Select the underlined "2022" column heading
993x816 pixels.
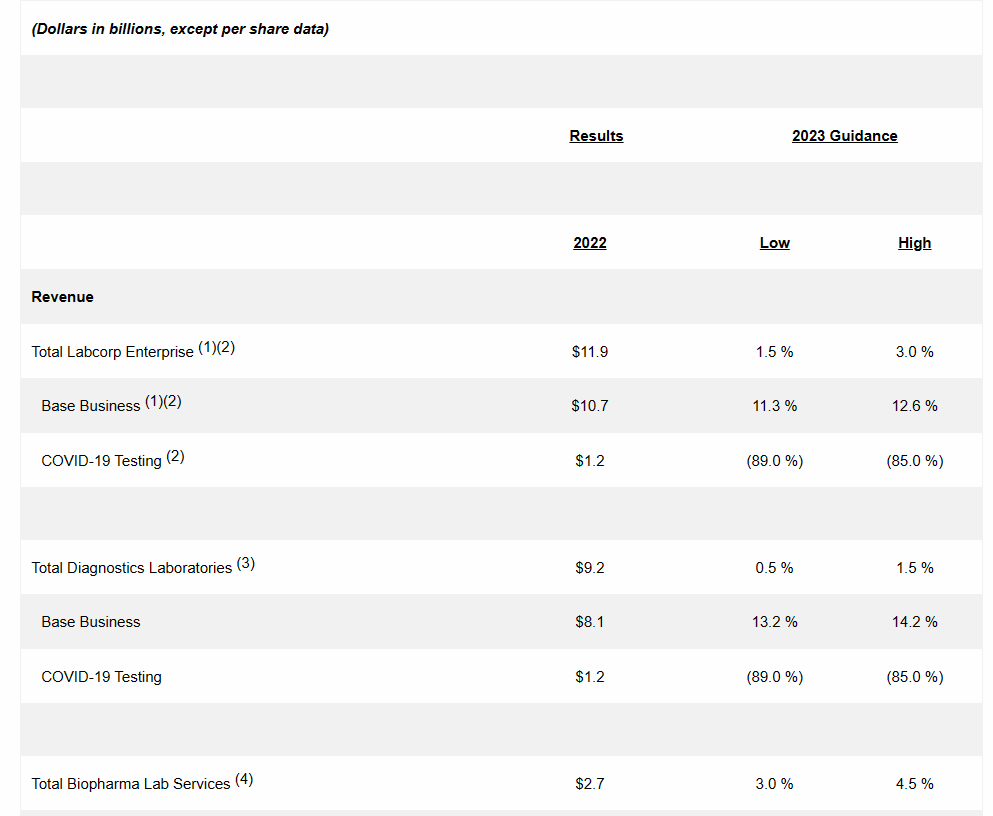click(x=590, y=243)
